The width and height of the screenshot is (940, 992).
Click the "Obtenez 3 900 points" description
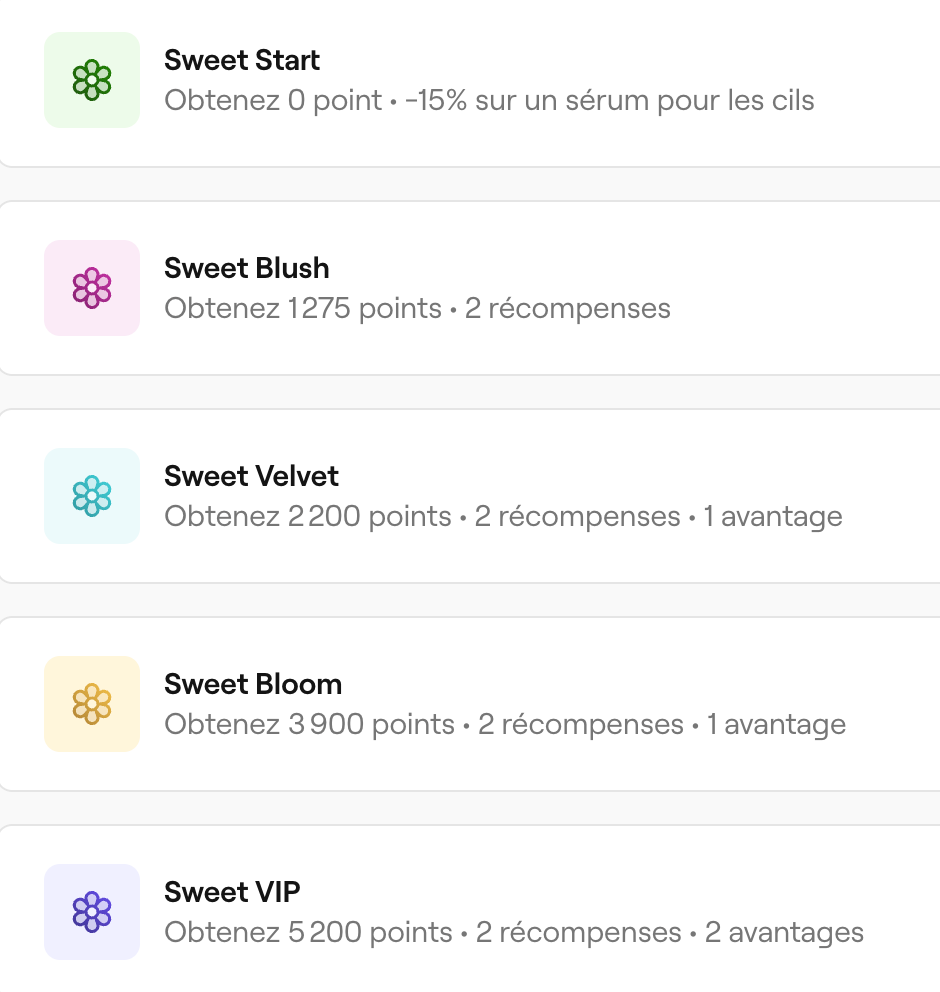(310, 725)
